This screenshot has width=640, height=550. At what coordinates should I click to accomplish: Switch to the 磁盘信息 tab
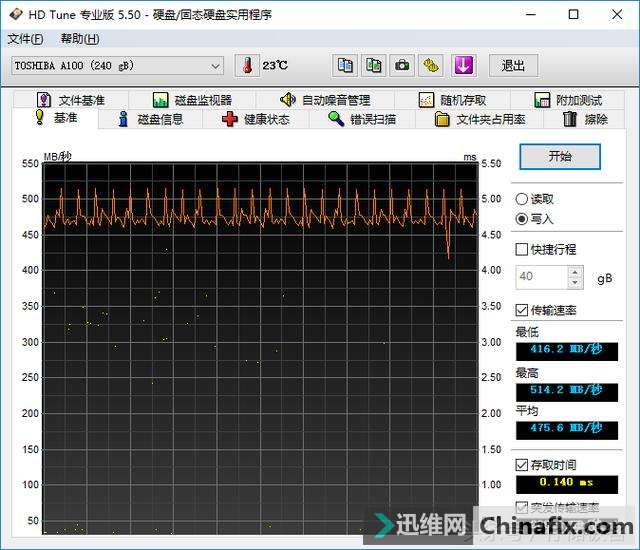(151, 119)
